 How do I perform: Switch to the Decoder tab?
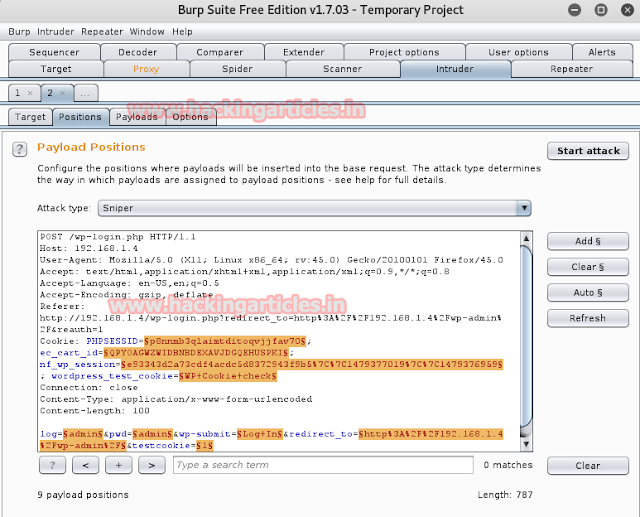(x=138, y=52)
